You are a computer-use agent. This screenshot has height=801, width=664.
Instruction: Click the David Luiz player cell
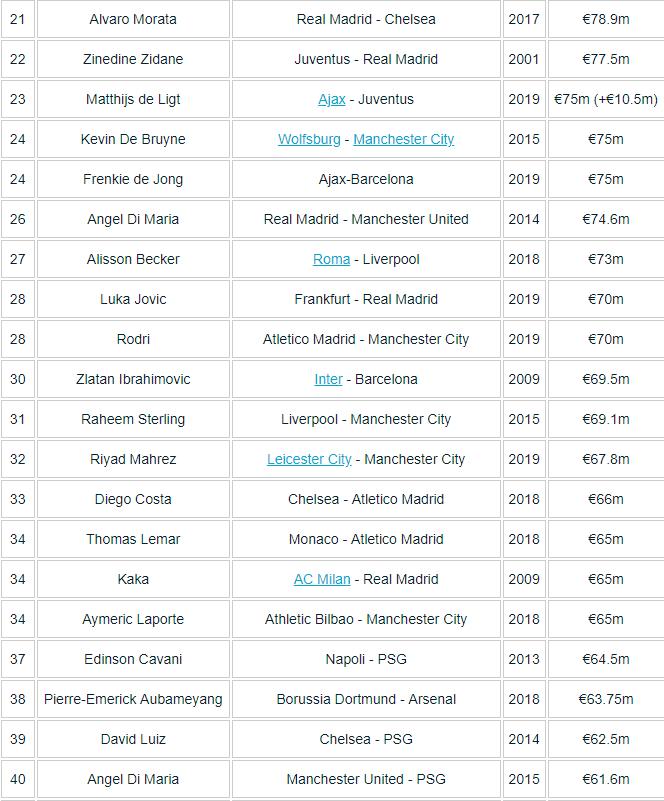tap(133, 739)
